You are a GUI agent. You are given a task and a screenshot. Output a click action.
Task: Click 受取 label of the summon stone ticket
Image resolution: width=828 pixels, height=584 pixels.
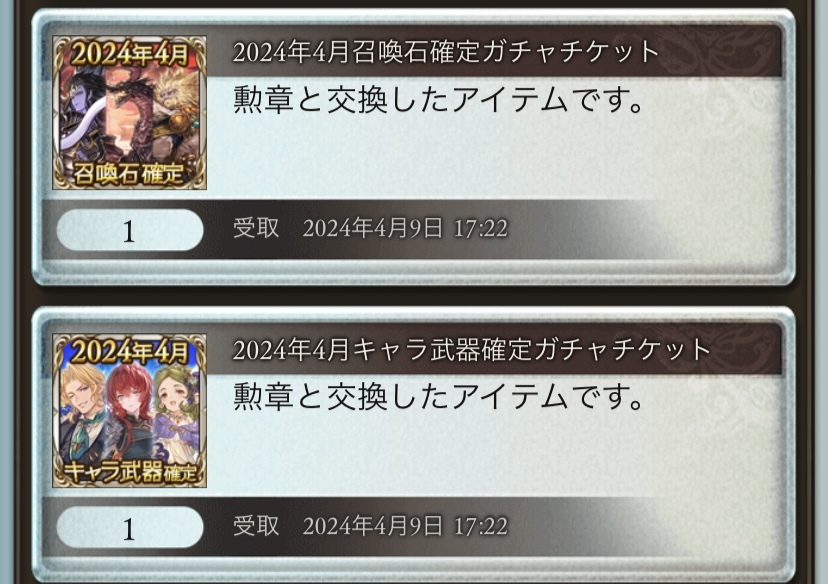pos(256,228)
